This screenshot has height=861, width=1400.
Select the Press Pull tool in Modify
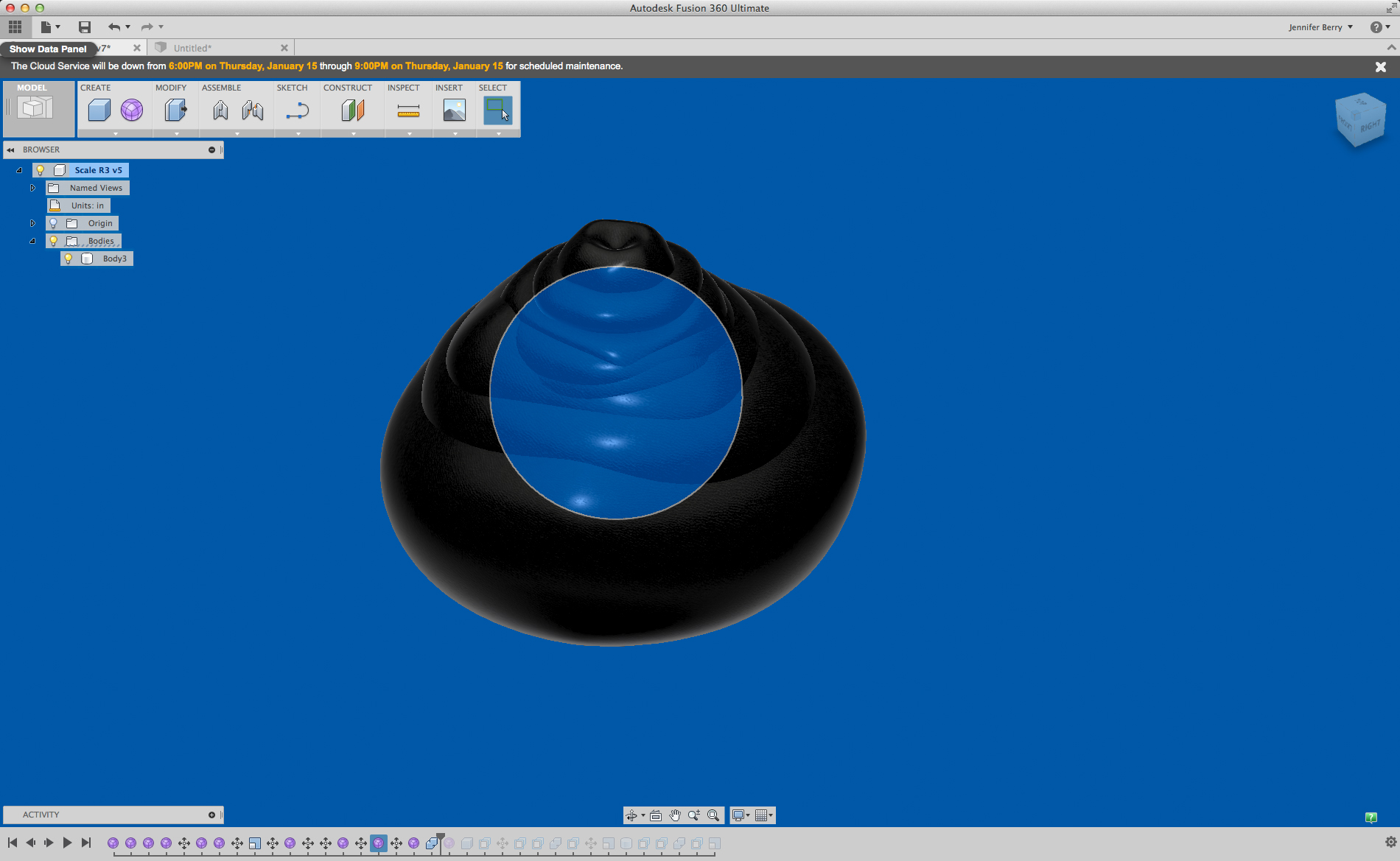[175, 110]
